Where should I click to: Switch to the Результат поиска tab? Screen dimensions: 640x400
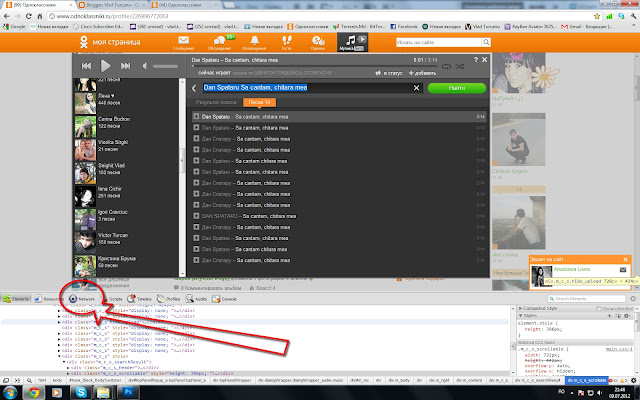tap(216, 102)
